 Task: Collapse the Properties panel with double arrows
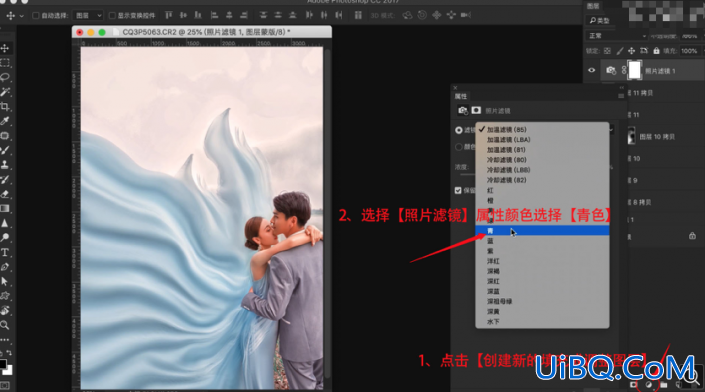click(621, 88)
